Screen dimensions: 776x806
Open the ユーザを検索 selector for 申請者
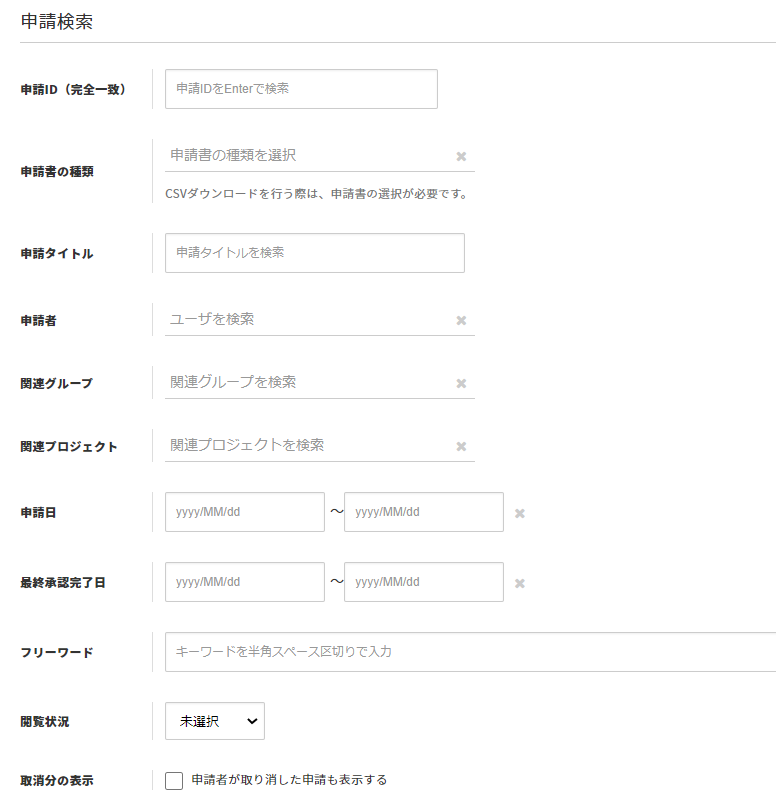point(305,320)
